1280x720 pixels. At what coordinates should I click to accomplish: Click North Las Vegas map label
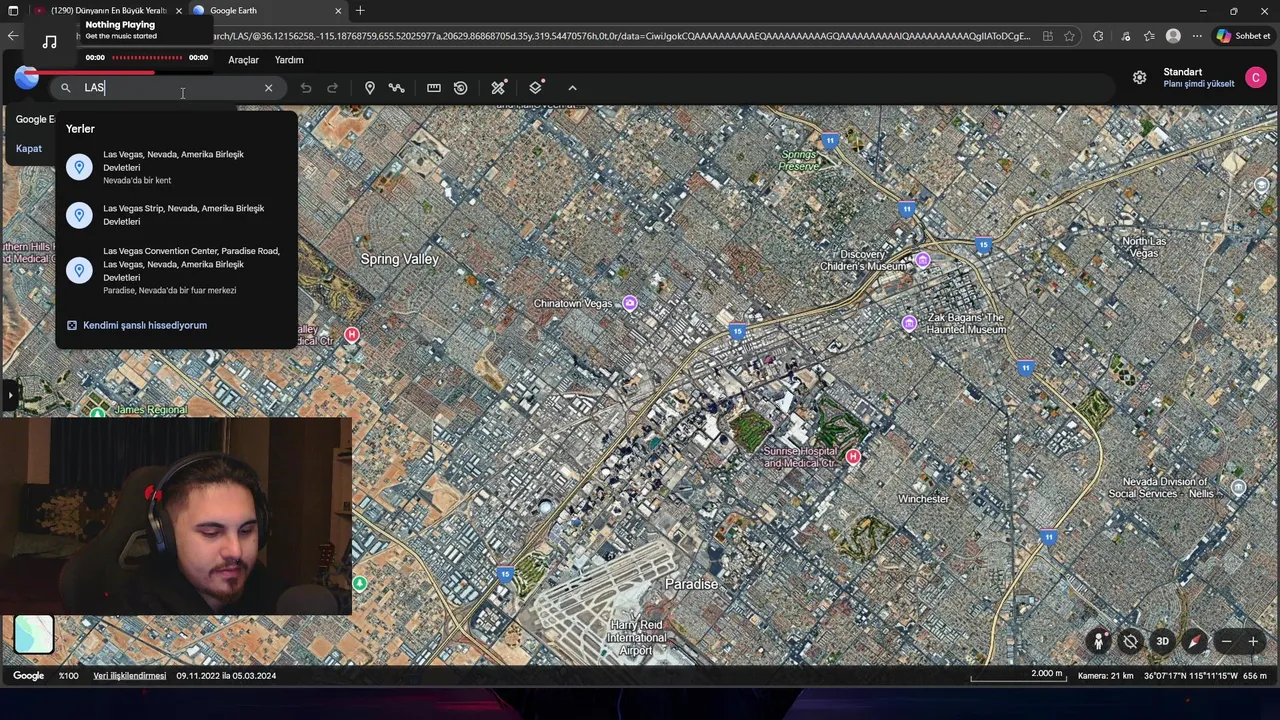pos(1144,247)
